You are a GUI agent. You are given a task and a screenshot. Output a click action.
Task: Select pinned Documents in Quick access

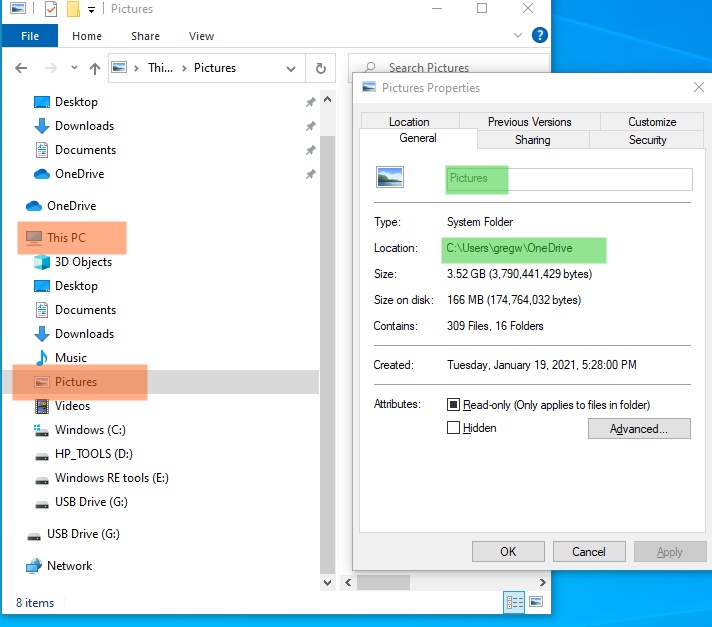tap(85, 150)
